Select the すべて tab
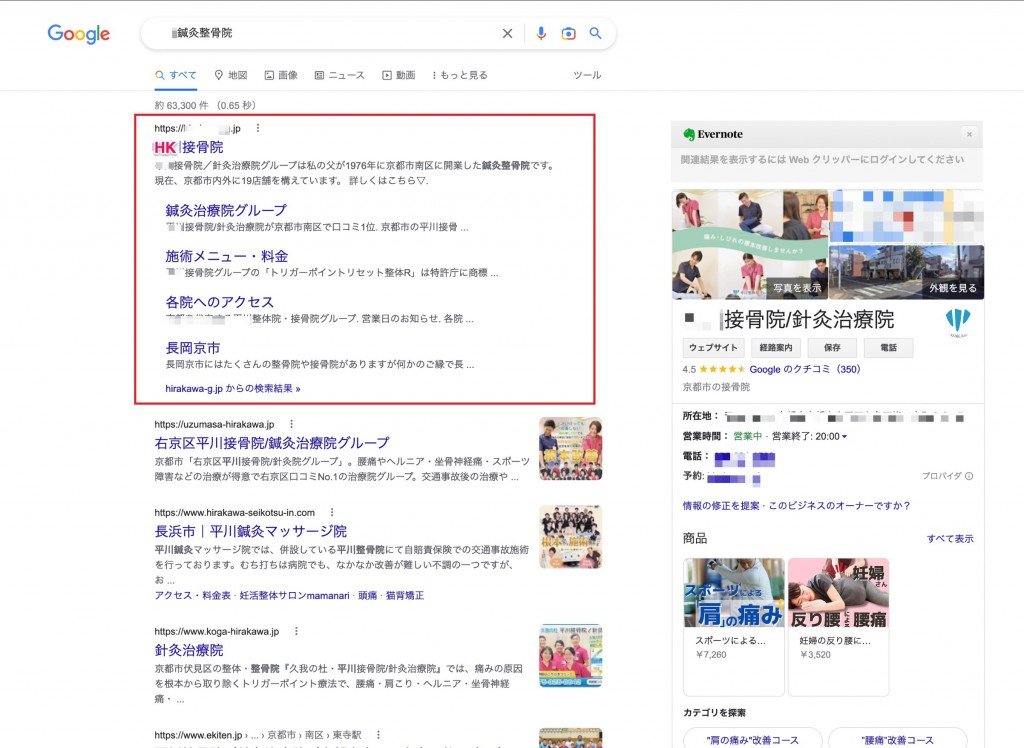 click(176, 75)
